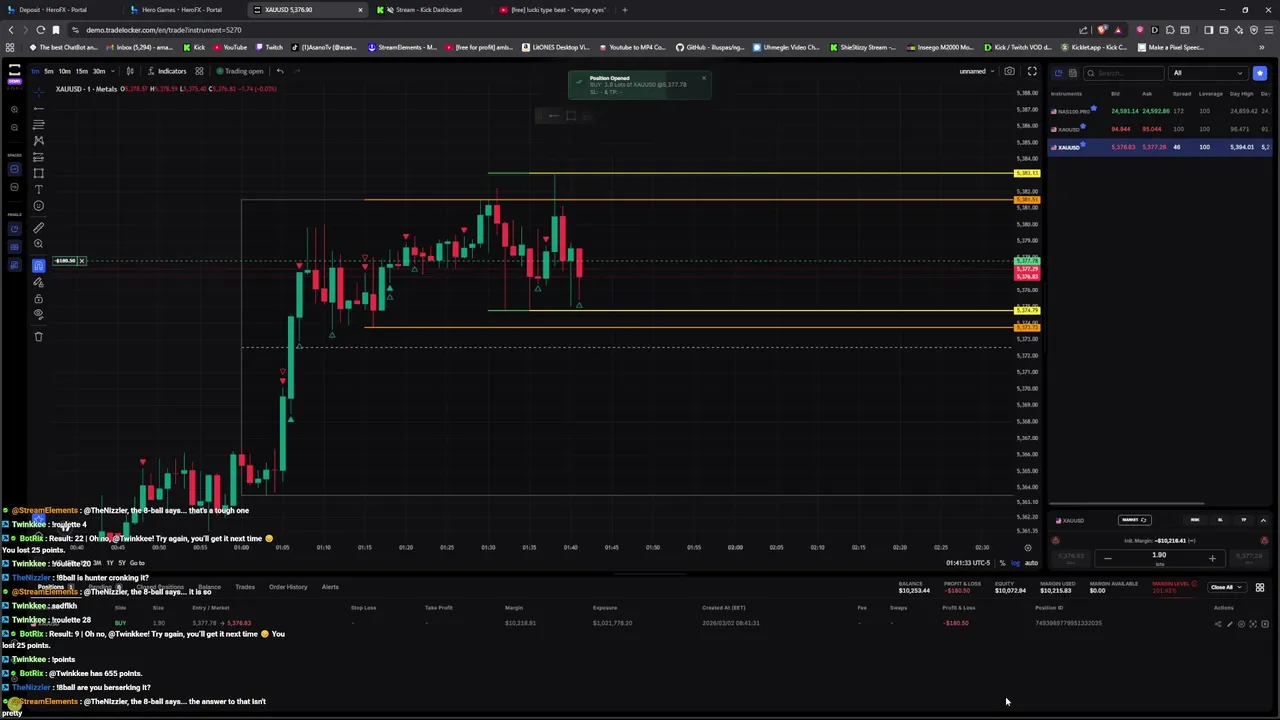Switch chart to 15m timeframe
1280x720 pixels.
click(81, 71)
